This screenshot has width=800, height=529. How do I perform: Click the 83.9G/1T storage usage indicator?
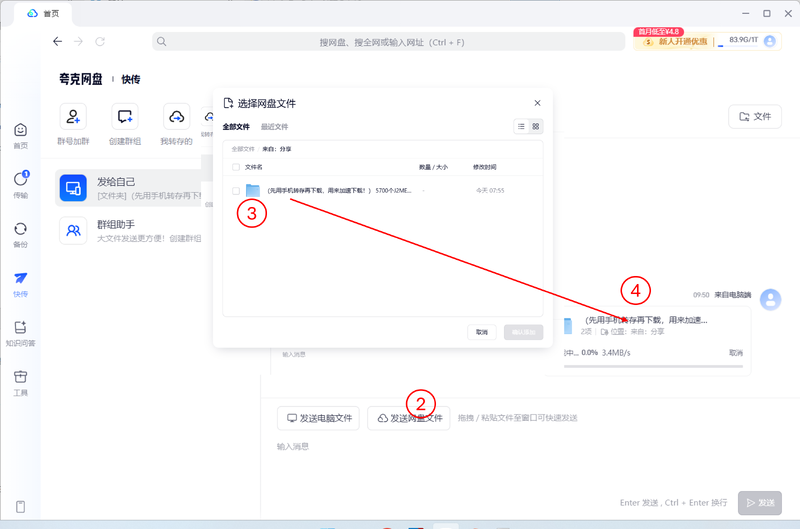click(743, 40)
